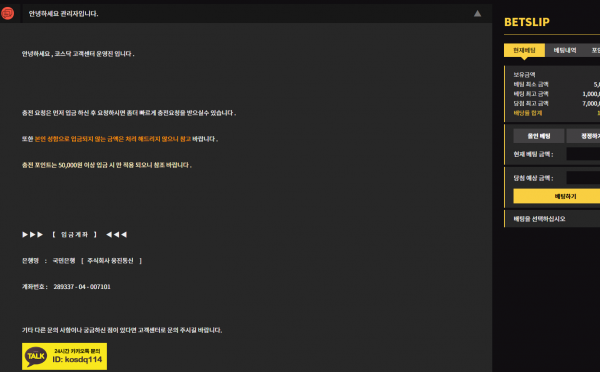Click the TALK speech bubble icon
Screen dimensions: 600x372
pos(36,356)
